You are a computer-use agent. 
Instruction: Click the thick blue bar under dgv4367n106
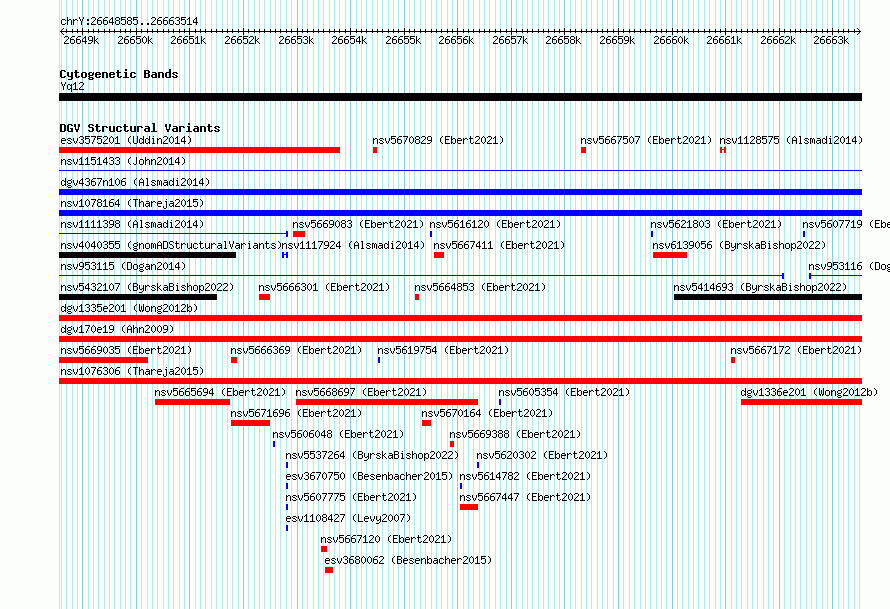pyautogui.click(x=460, y=192)
